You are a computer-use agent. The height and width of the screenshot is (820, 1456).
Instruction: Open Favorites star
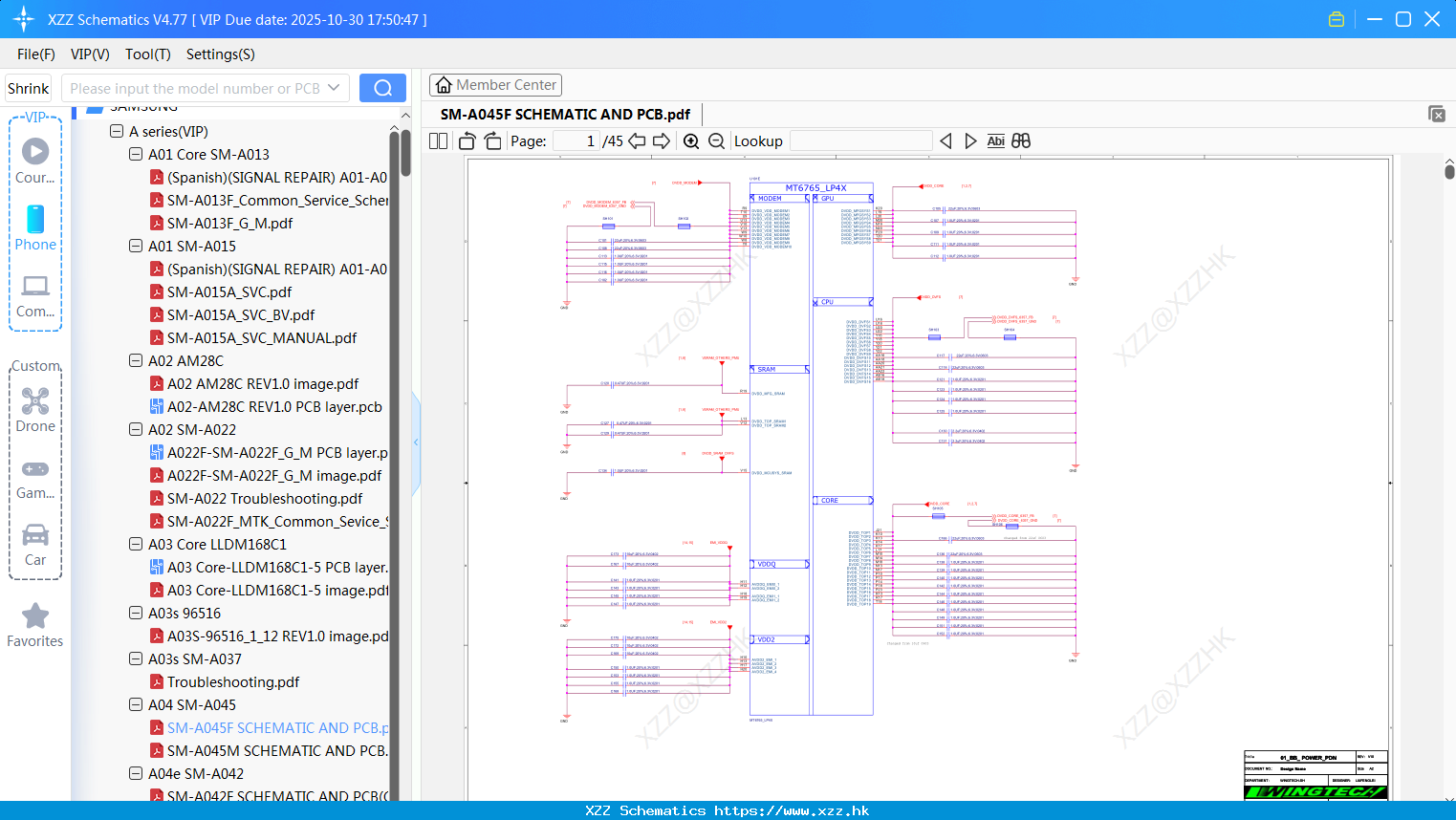click(x=35, y=626)
